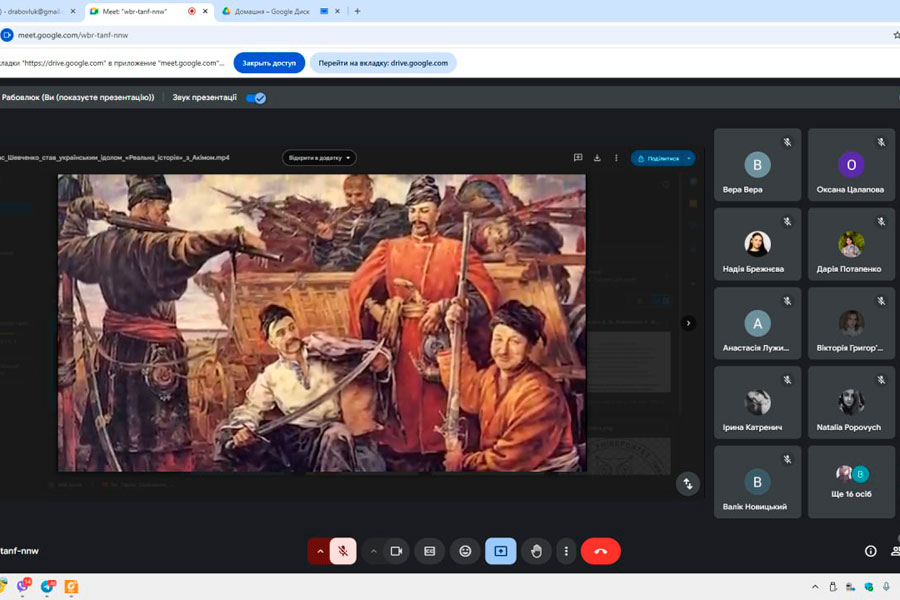Expand camera video settings arrow
The height and width of the screenshot is (600, 900).
(373, 551)
